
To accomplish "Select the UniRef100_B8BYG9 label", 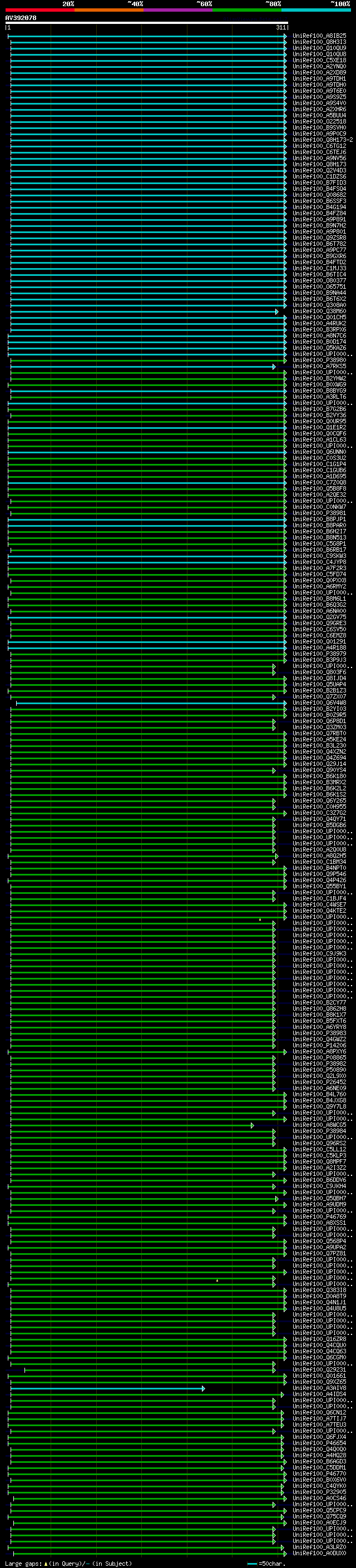I will pyautogui.click(x=319, y=391).
